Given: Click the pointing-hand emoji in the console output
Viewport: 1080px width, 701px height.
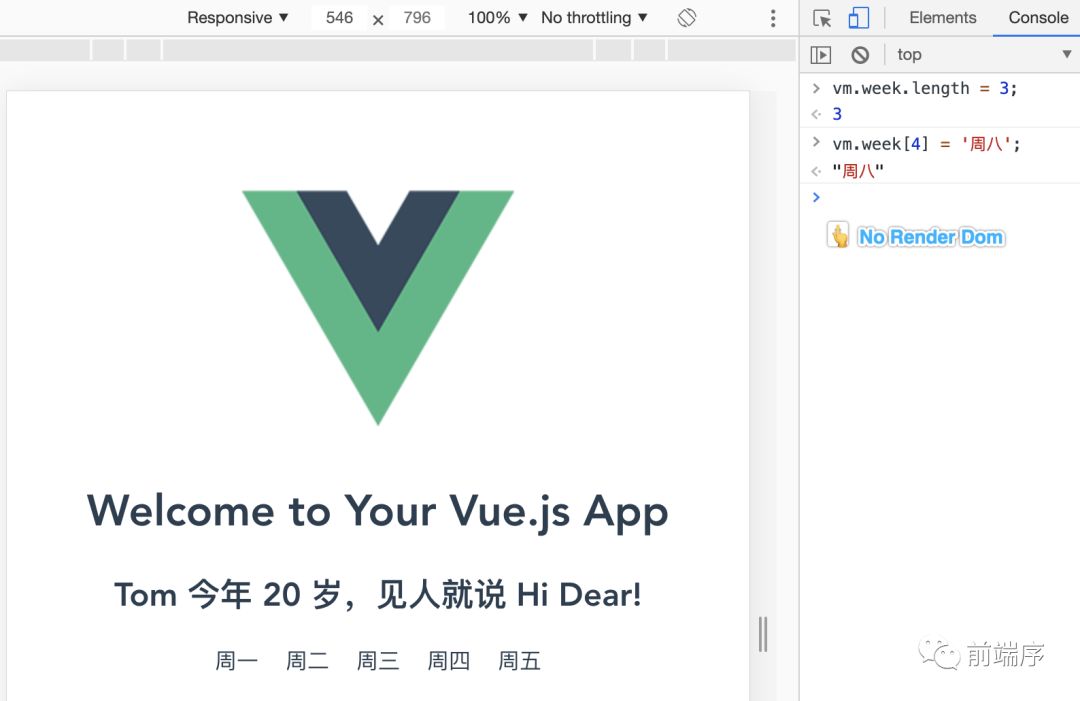Looking at the screenshot, I should (839, 236).
